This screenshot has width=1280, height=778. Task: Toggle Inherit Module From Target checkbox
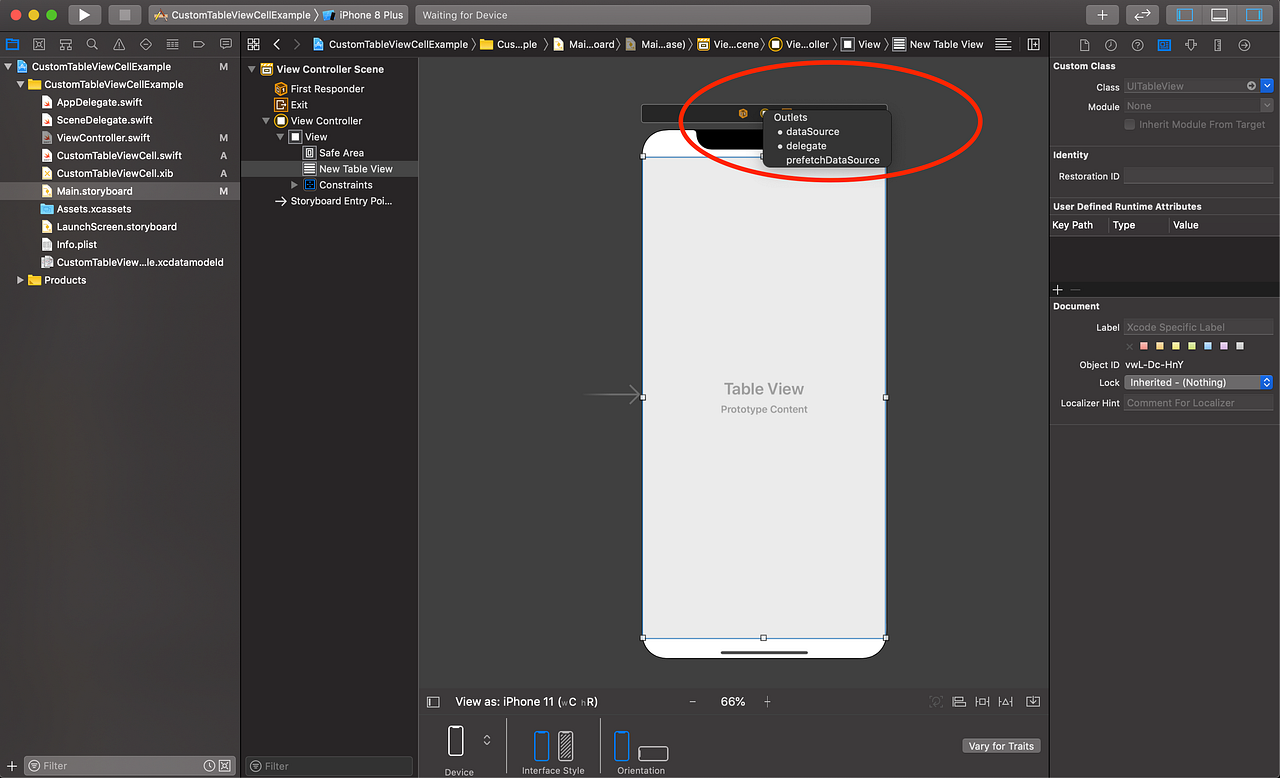[1129, 124]
